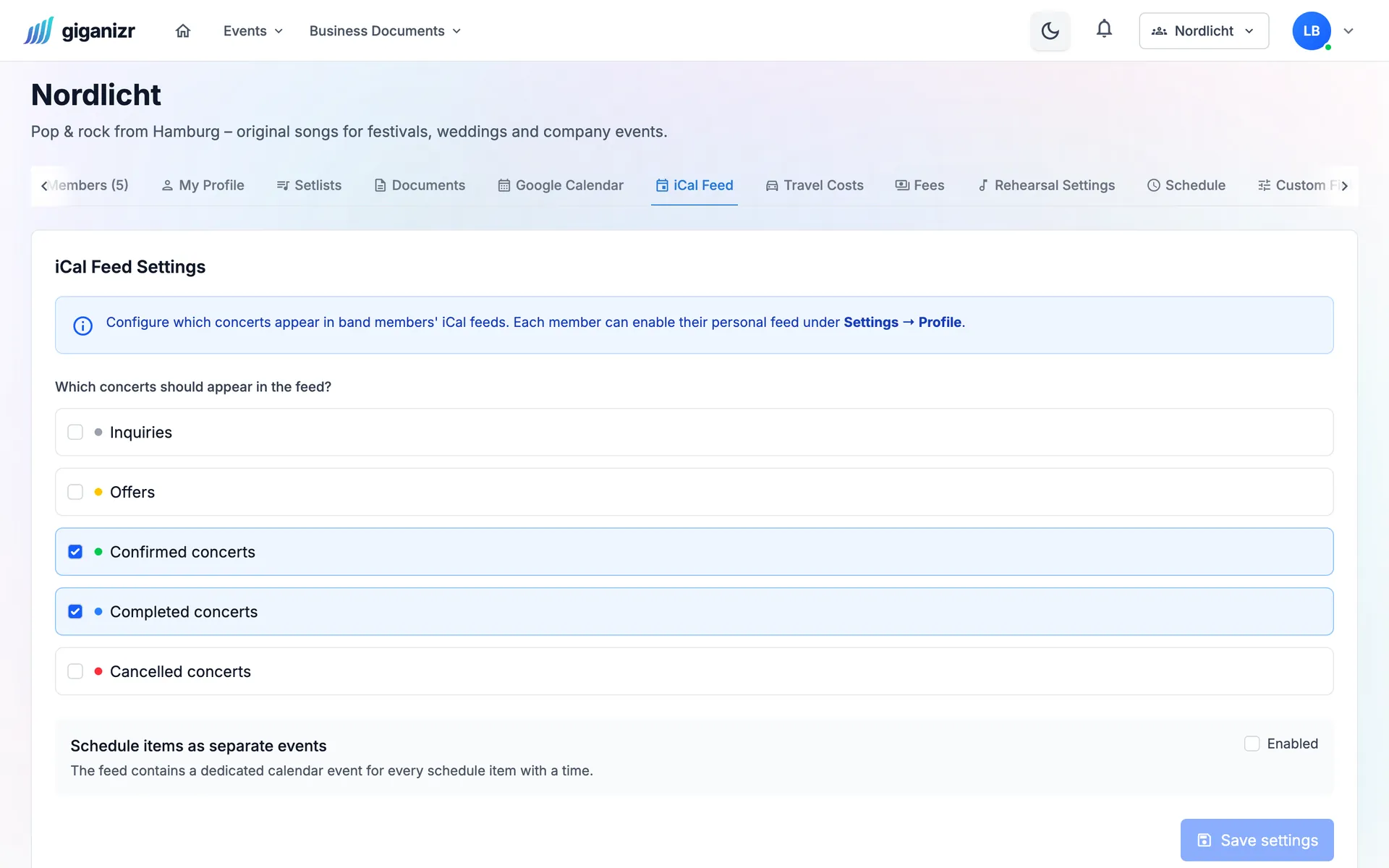Open the Rehearsal Settings tab

[1046, 185]
